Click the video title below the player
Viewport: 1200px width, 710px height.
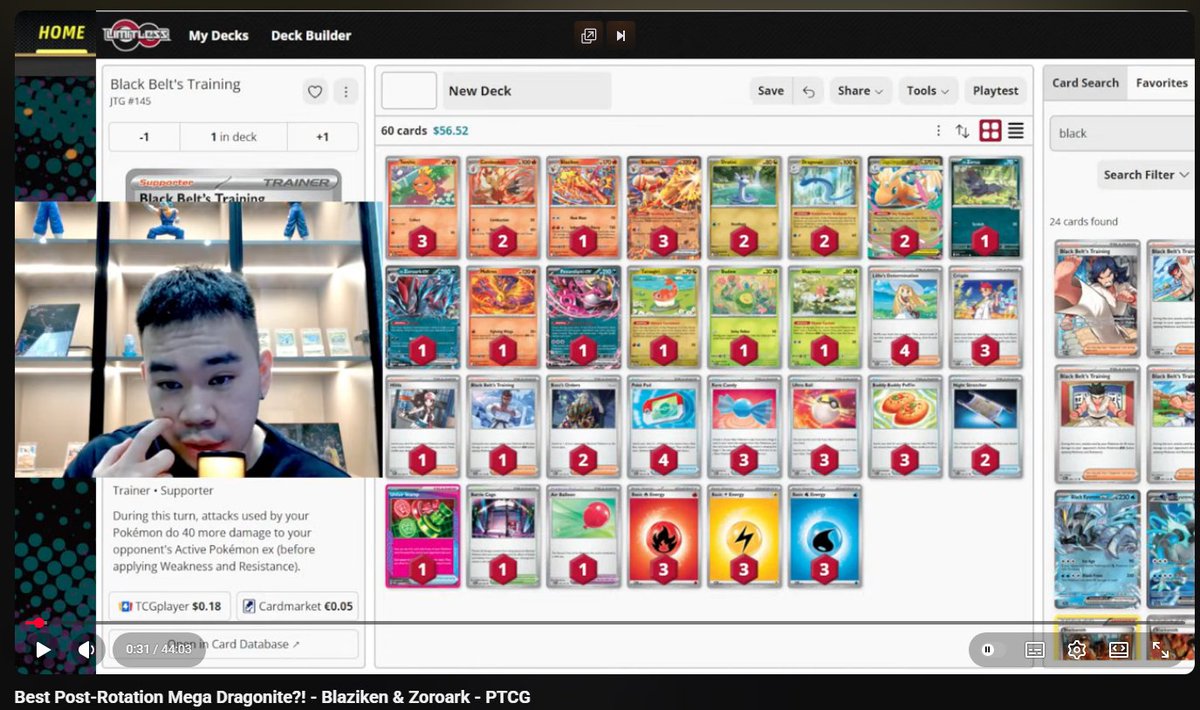[x=272, y=697]
